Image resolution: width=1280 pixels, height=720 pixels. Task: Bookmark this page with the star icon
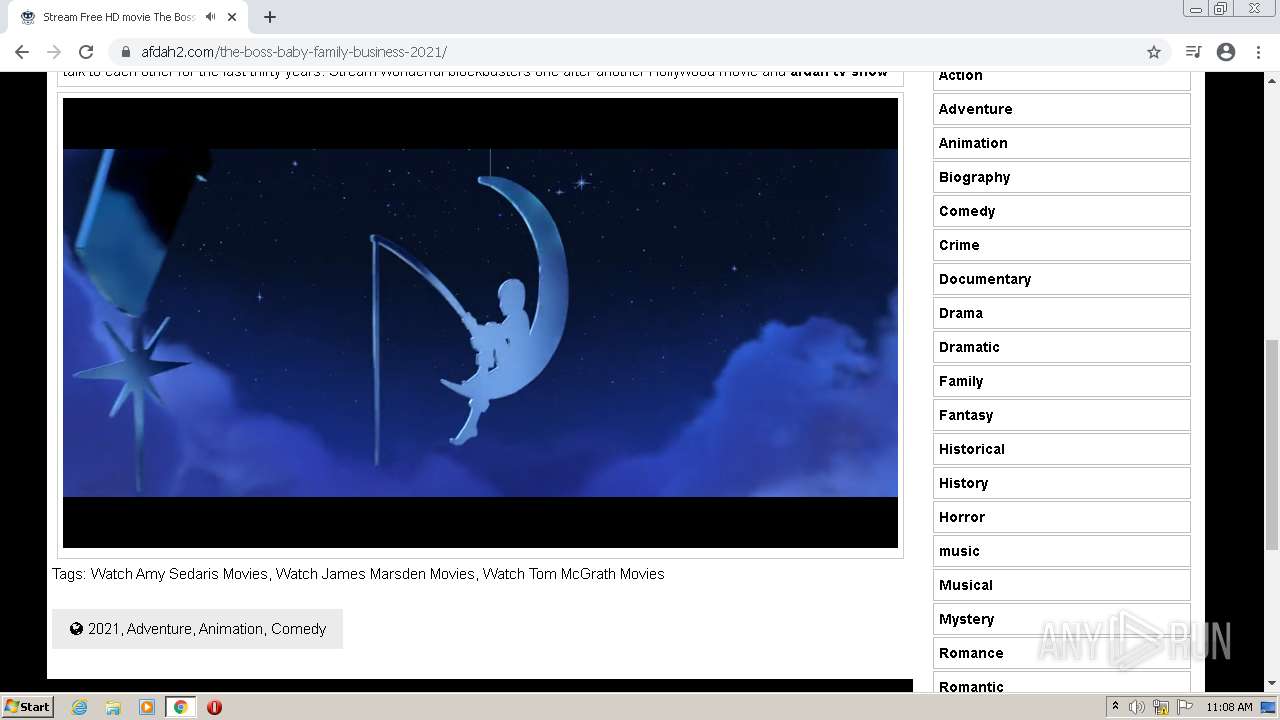point(1154,52)
